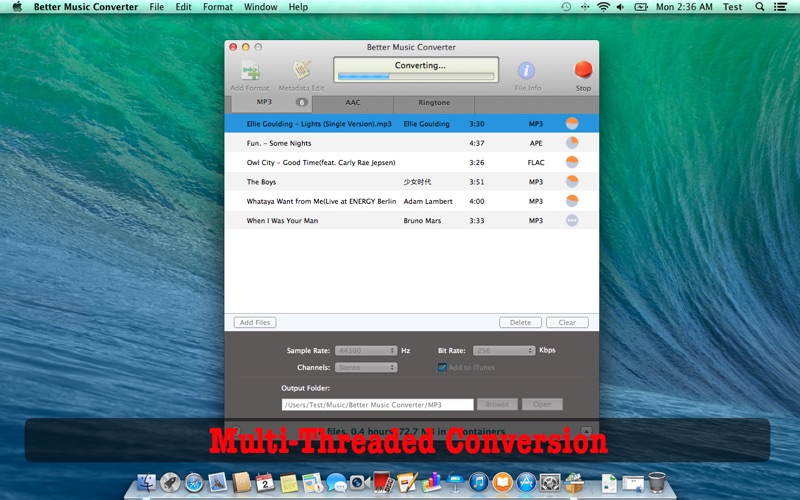Click the Clear button
800x500 pixels.
(x=567, y=322)
